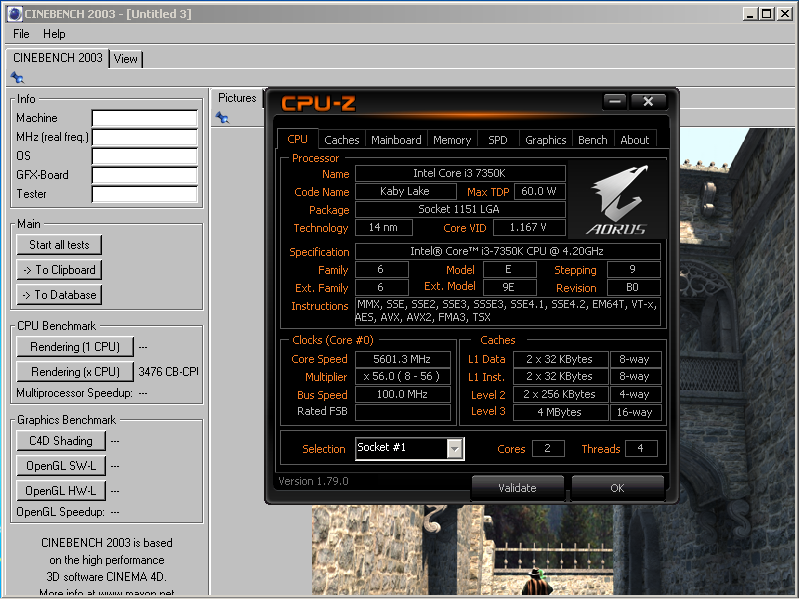Click the Threads value 4
Image resolution: width=799 pixels, height=599 pixels.
tap(641, 449)
